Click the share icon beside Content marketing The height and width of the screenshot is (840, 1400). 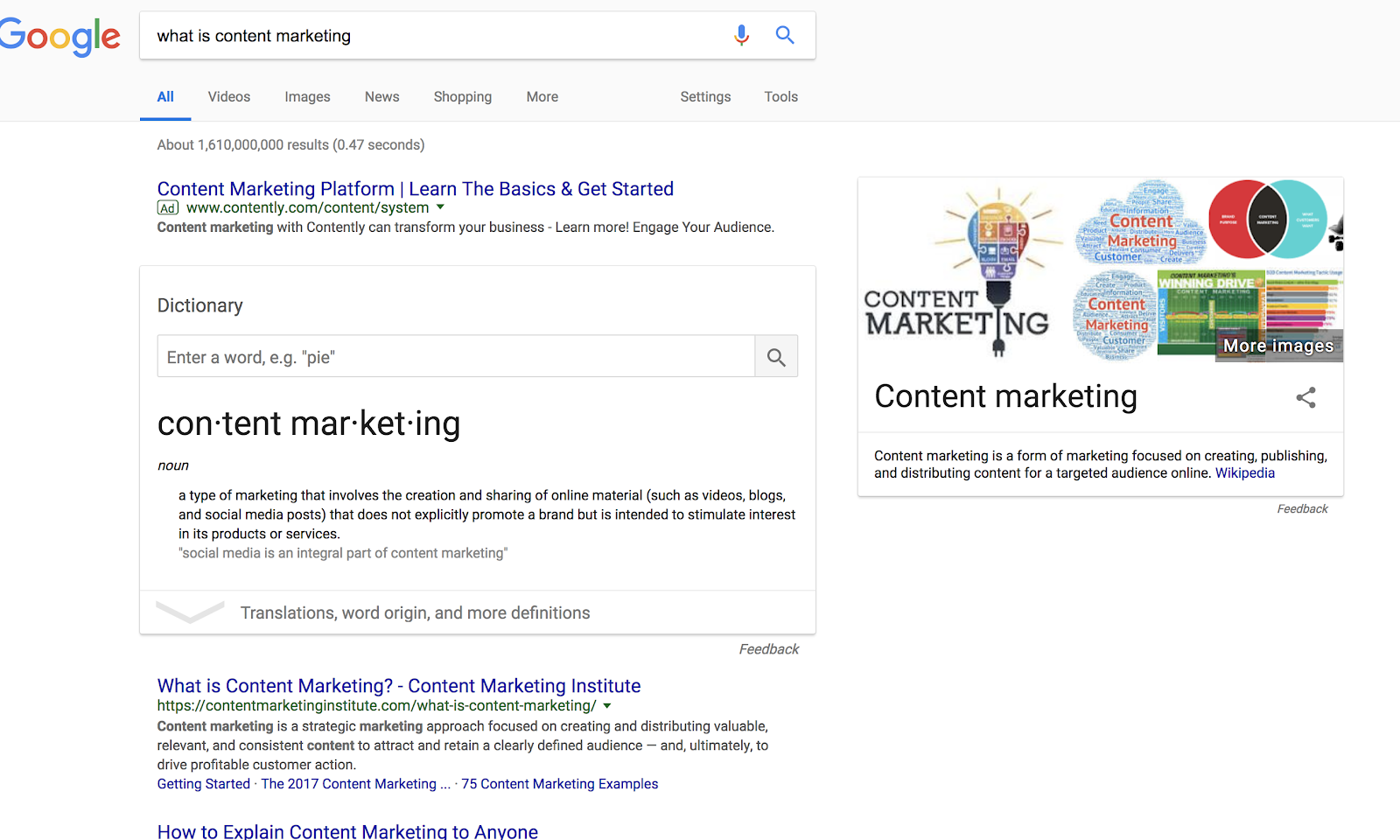click(1305, 398)
